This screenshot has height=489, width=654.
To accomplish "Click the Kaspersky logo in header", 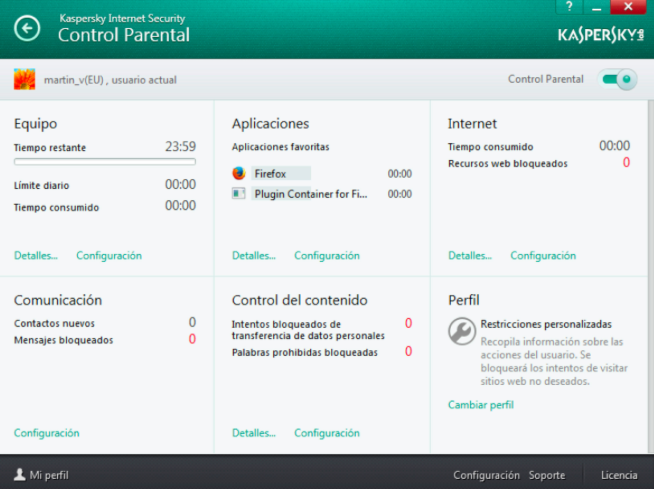I will point(601,35).
